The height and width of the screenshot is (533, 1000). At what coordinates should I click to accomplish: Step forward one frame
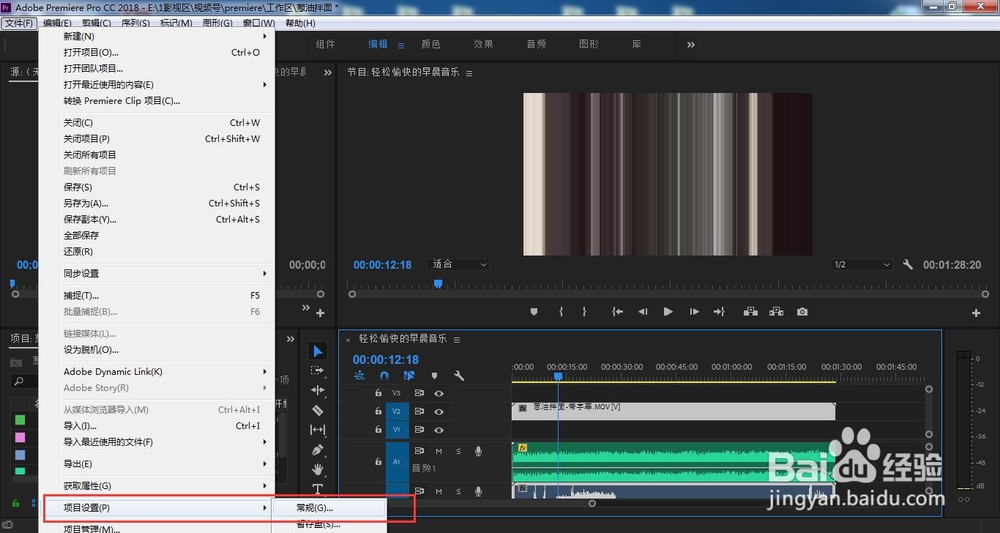pyautogui.click(x=694, y=312)
